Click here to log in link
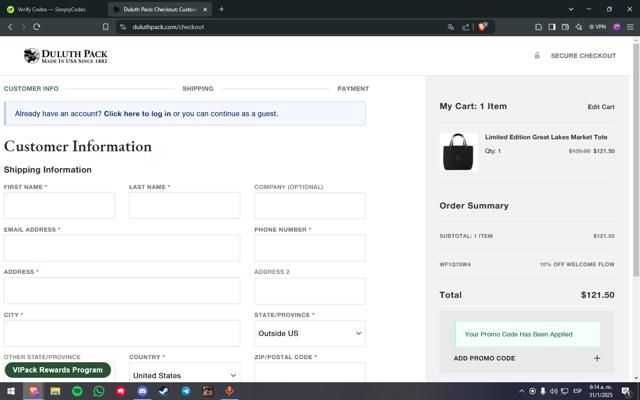This screenshot has height=400, width=640. coord(137,114)
